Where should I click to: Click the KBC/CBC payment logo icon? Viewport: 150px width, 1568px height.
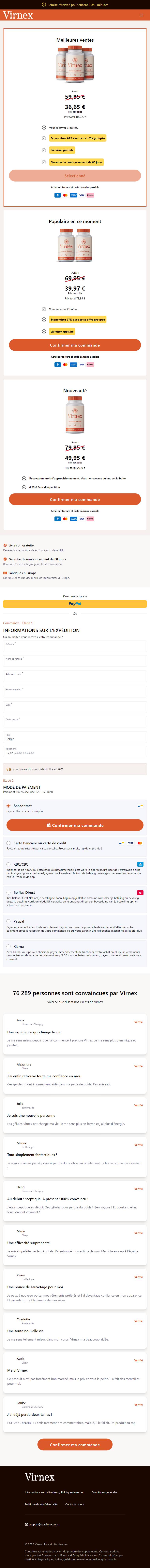point(140,864)
